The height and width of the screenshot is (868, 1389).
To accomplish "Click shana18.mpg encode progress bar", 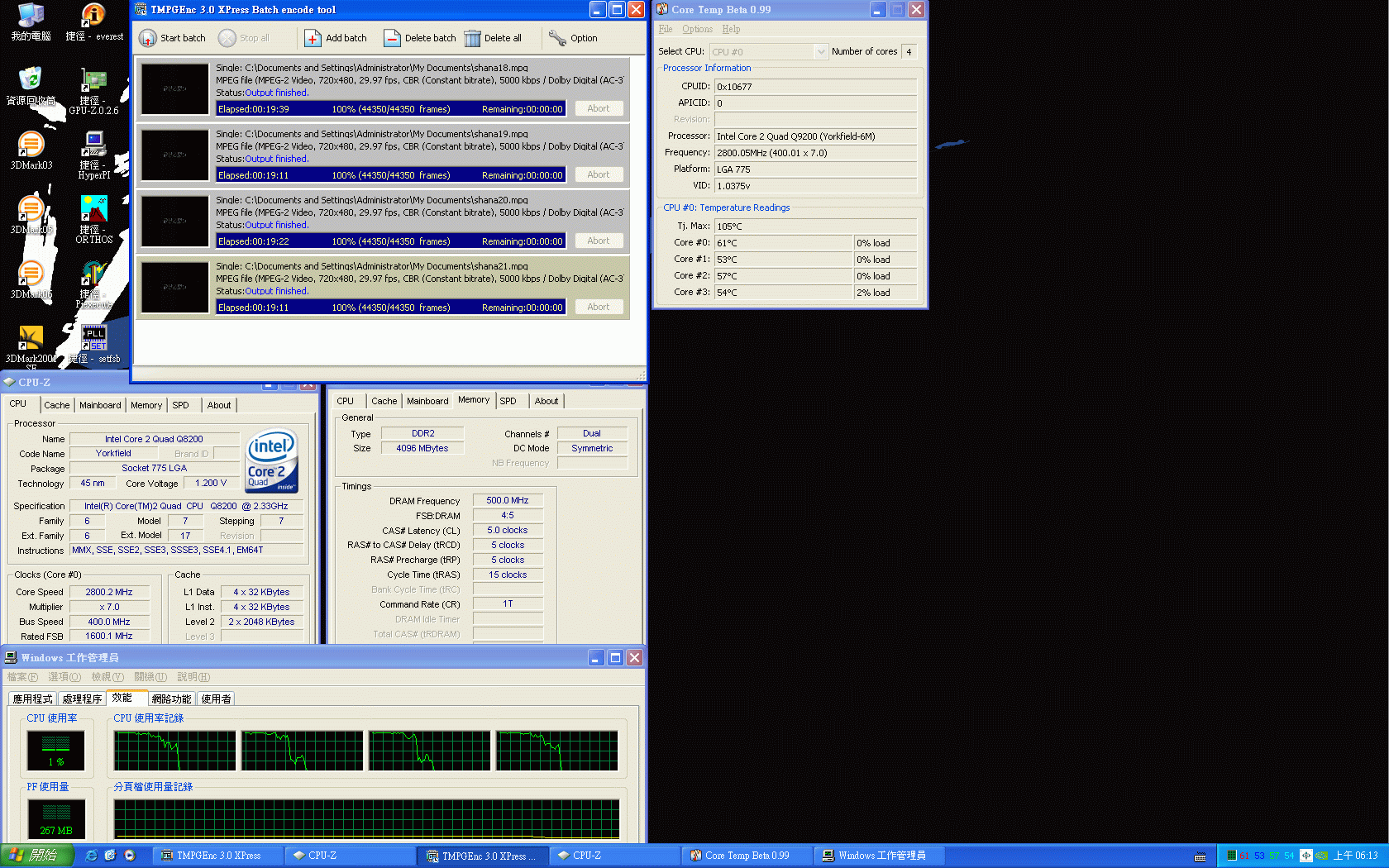I will click(390, 109).
